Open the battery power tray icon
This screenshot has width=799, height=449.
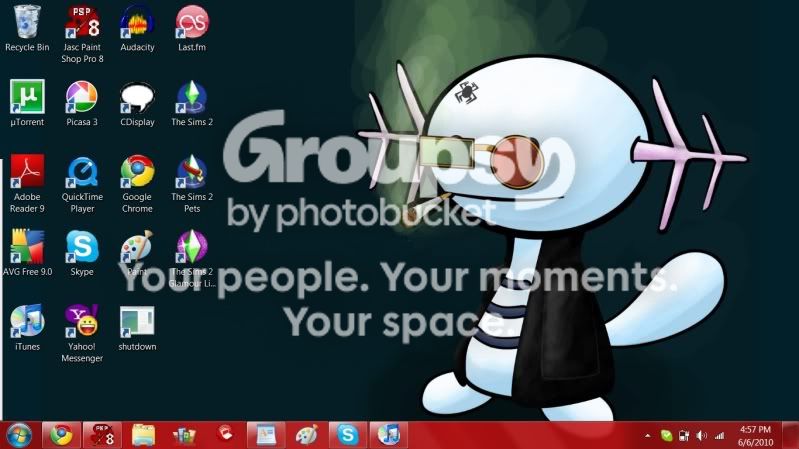(684, 435)
